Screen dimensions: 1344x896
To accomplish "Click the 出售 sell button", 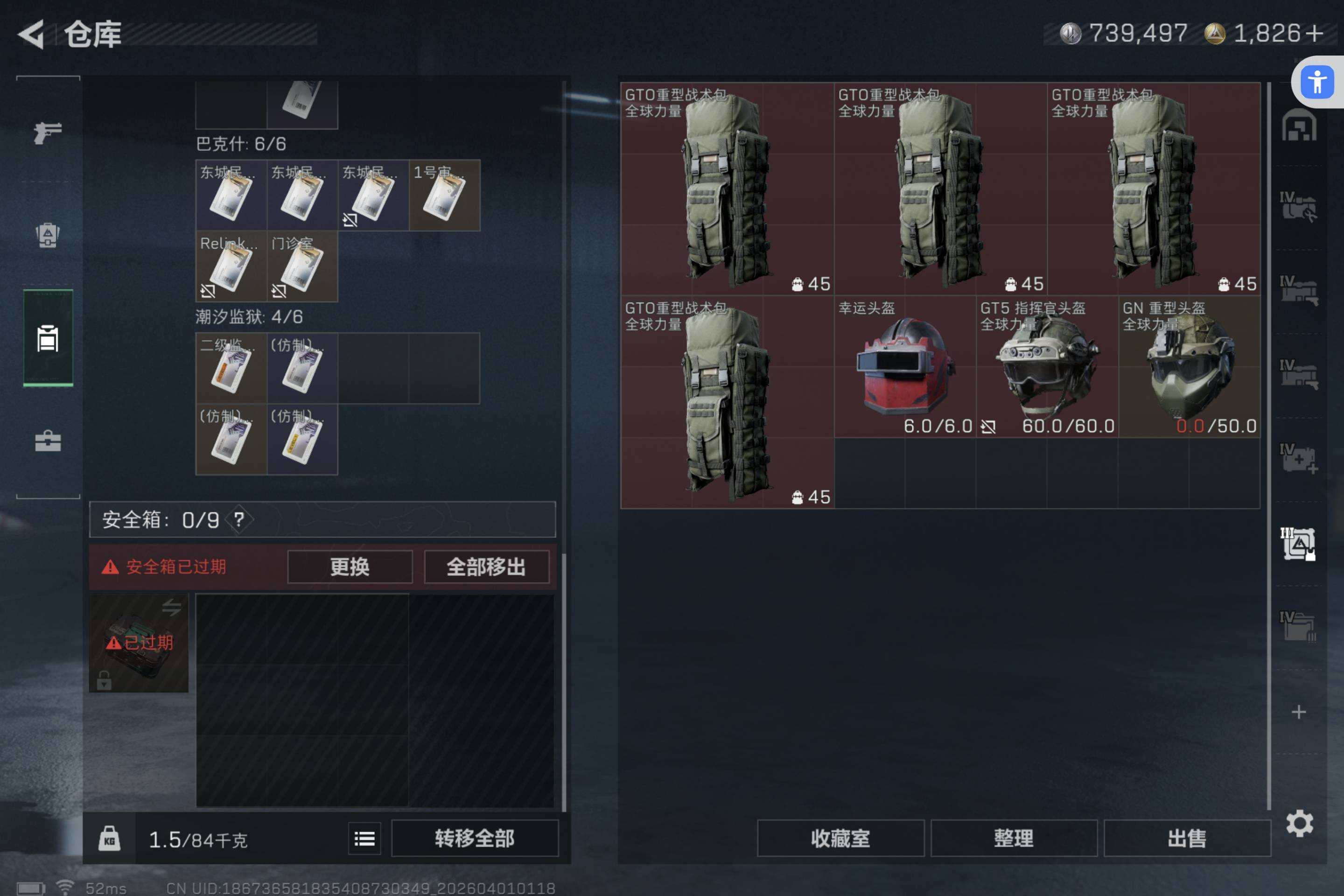I will click(x=1187, y=838).
